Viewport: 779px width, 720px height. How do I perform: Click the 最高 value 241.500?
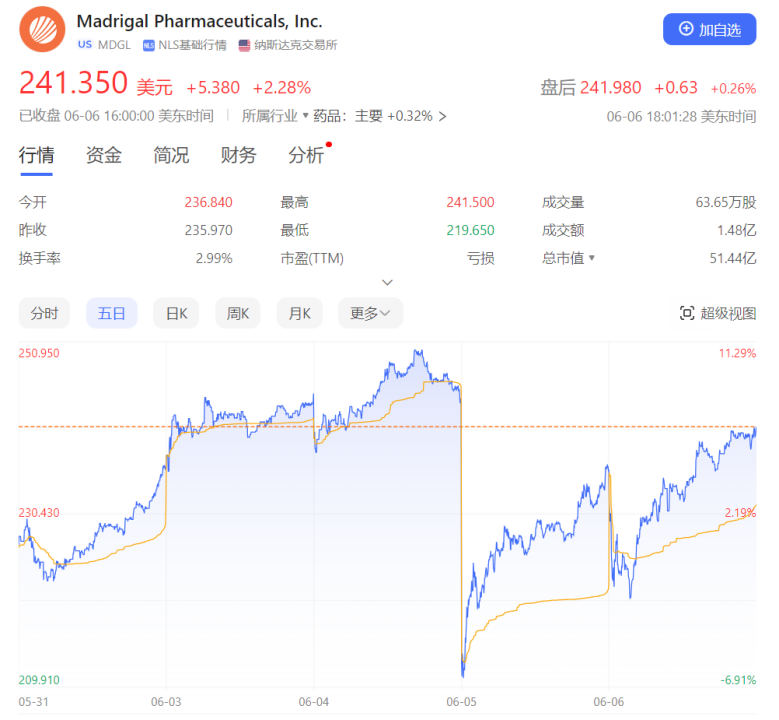tap(470, 202)
